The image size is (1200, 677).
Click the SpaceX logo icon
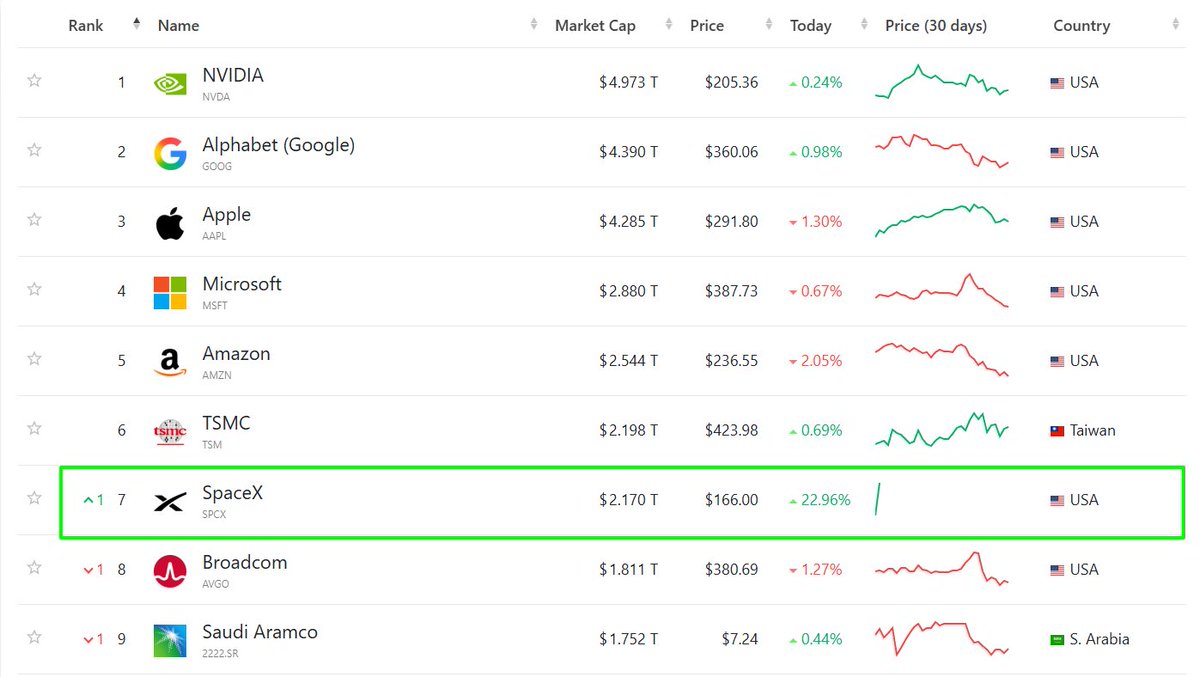click(x=169, y=501)
